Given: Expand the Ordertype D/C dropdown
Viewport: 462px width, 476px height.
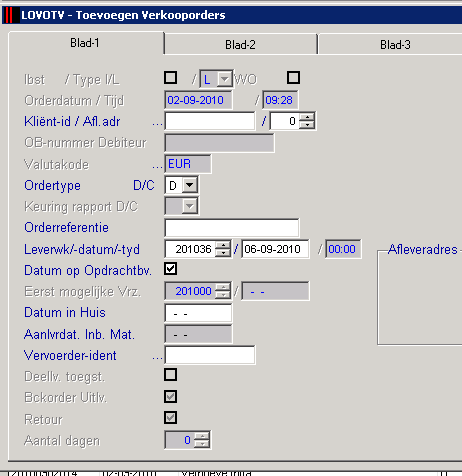Looking at the screenshot, I should point(190,185).
